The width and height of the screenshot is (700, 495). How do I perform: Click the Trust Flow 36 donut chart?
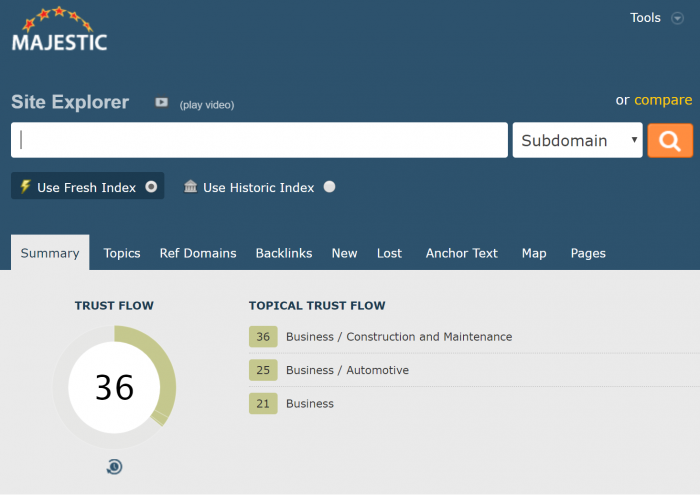[114, 387]
